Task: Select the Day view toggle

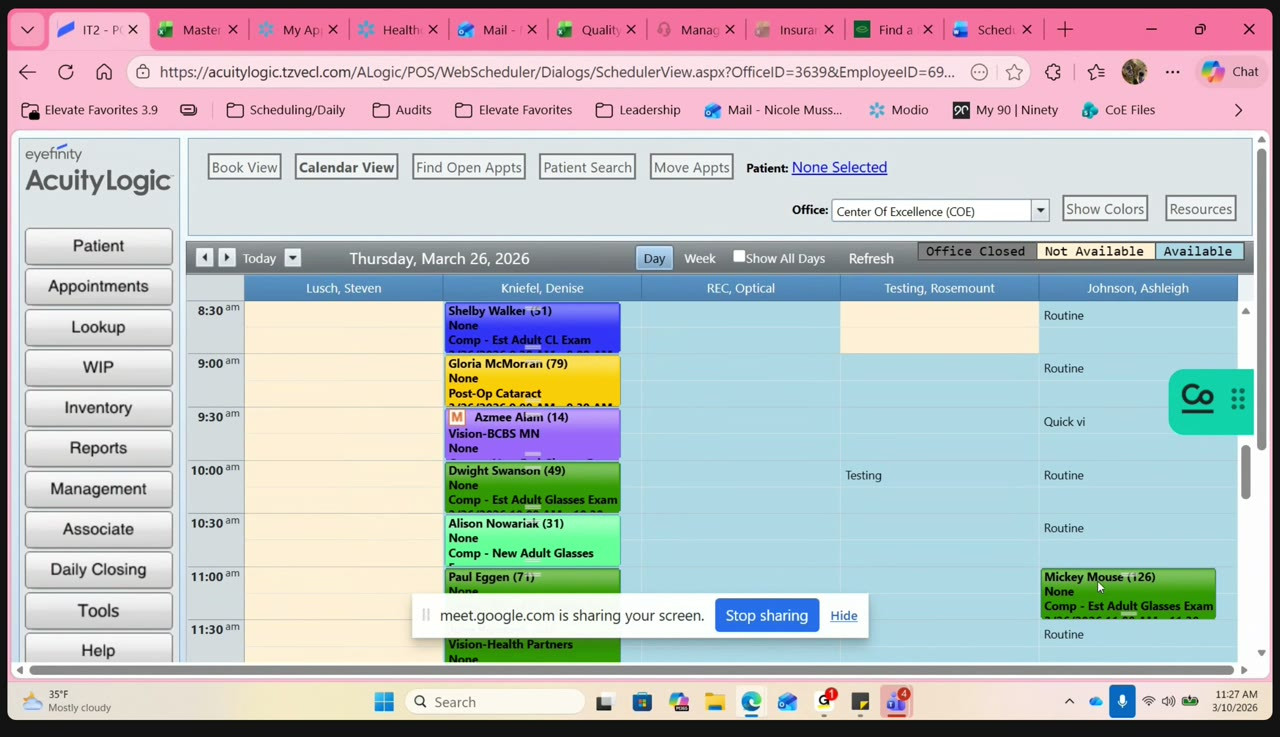Action: (x=654, y=258)
